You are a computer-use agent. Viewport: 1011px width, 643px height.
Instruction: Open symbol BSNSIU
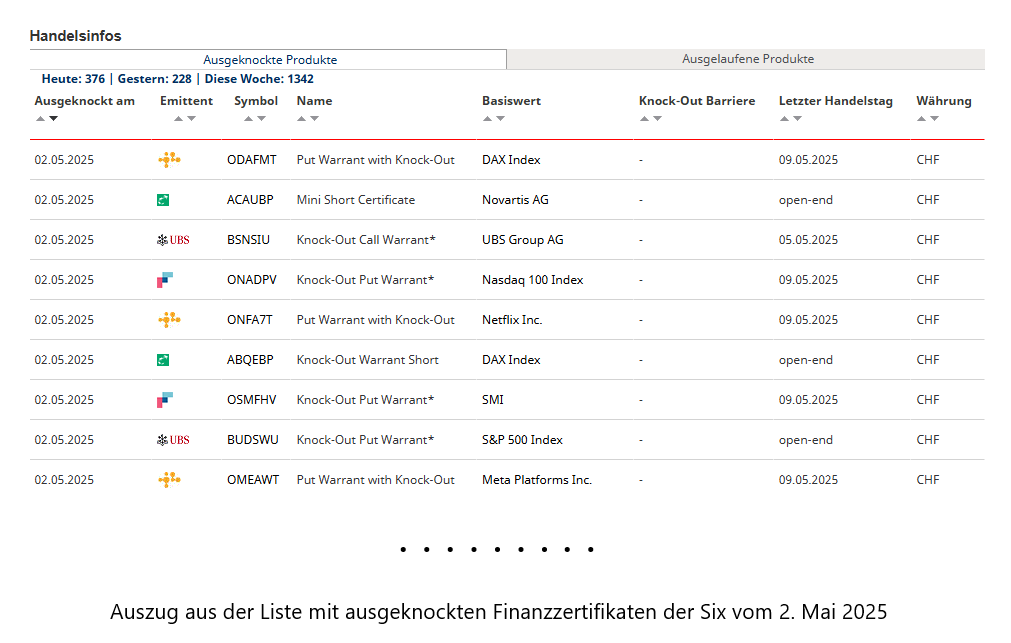(248, 240)
